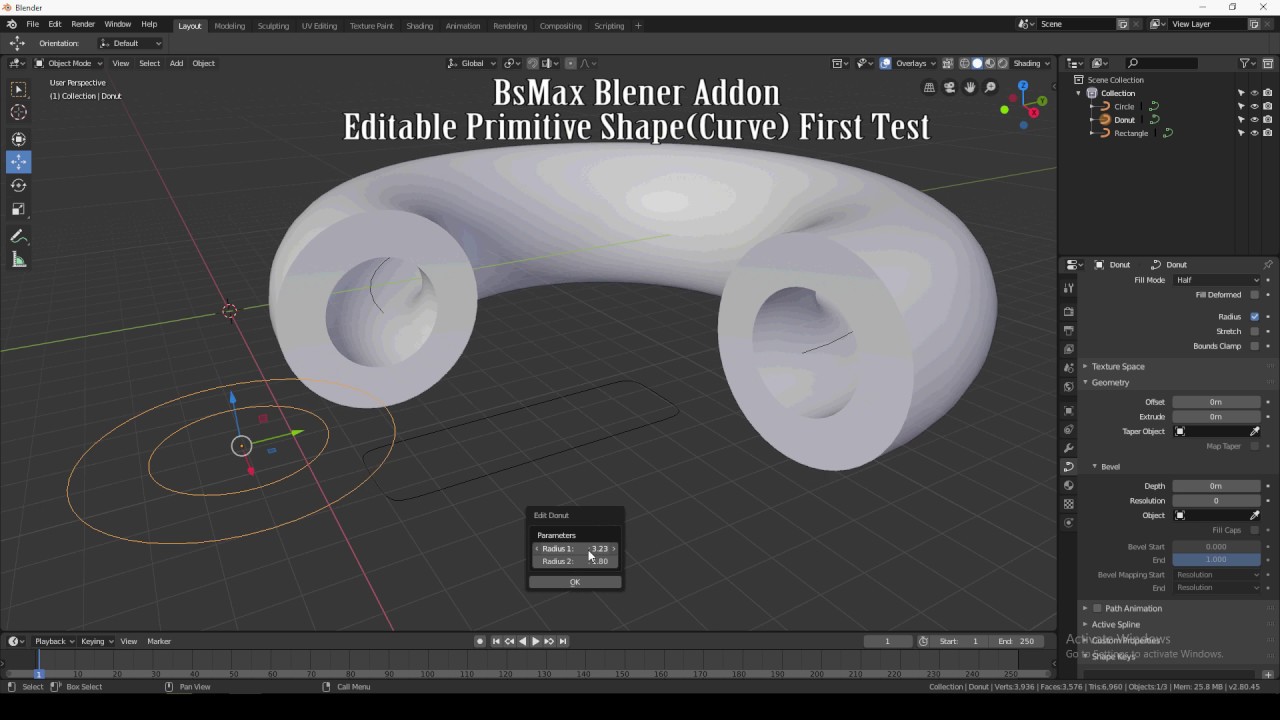Enable the Bounds Clamp checkbox
Screen dimensions: 1280x720
[1254, 346]
